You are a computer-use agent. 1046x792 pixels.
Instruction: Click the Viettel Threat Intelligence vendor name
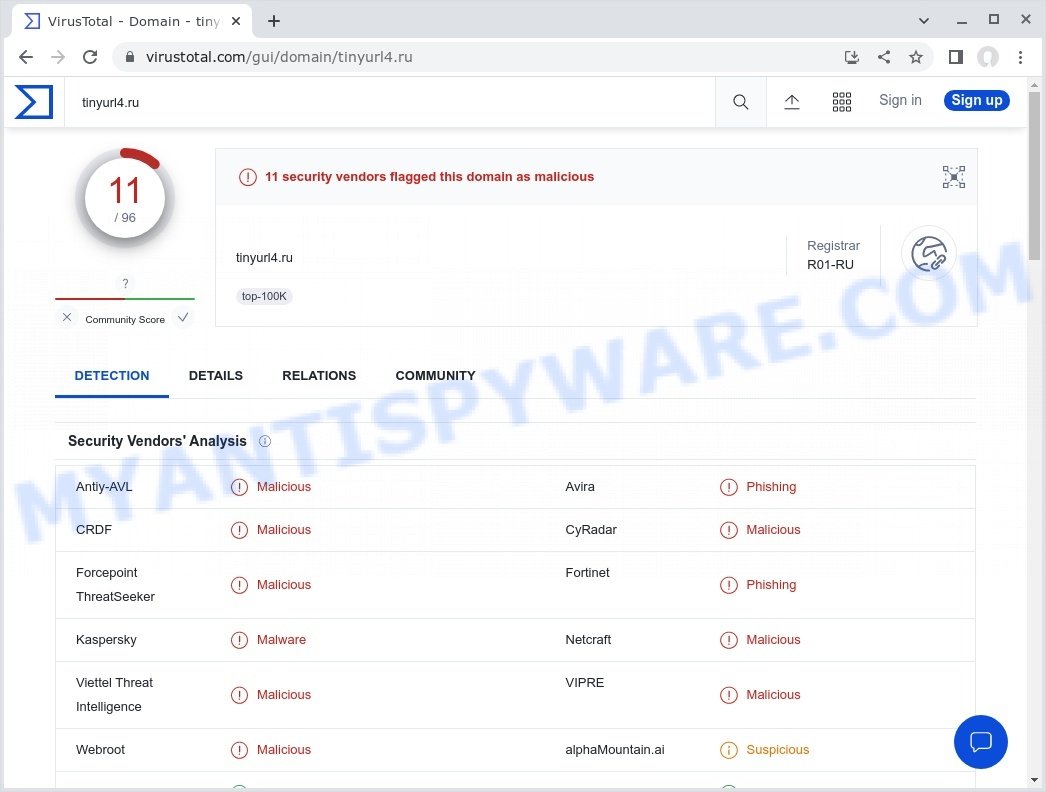click(x=114, y=695)
